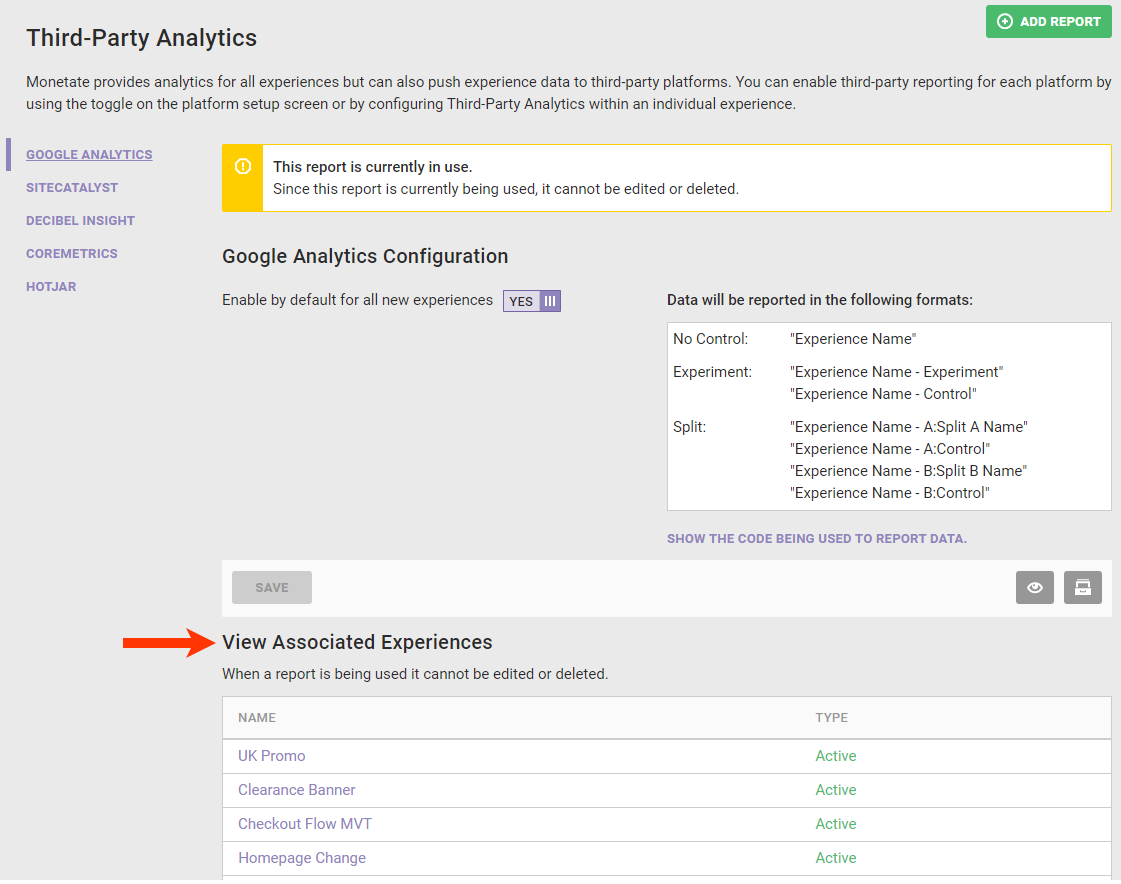
Task: Click the yellow warning exclamation icon
Action: 243,167
